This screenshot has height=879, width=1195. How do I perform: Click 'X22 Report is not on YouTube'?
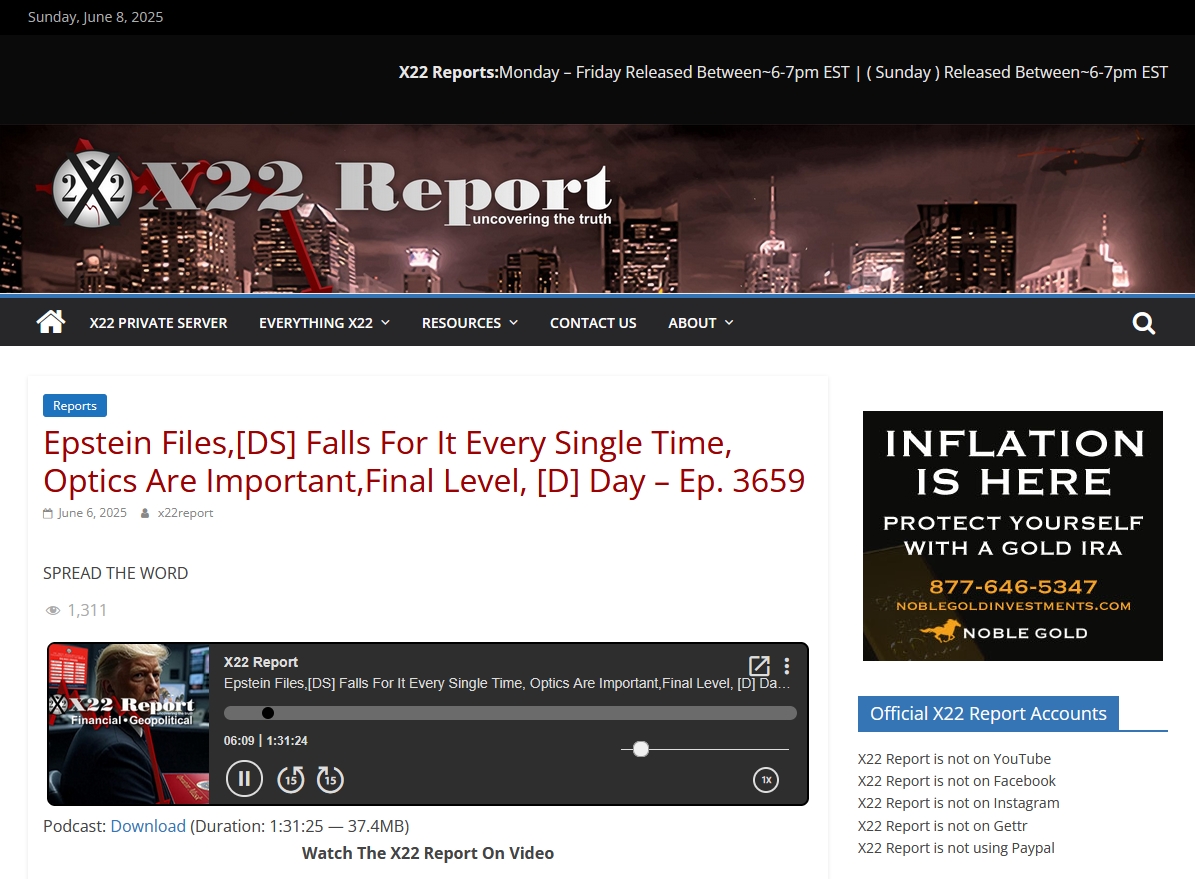[954, 759]
